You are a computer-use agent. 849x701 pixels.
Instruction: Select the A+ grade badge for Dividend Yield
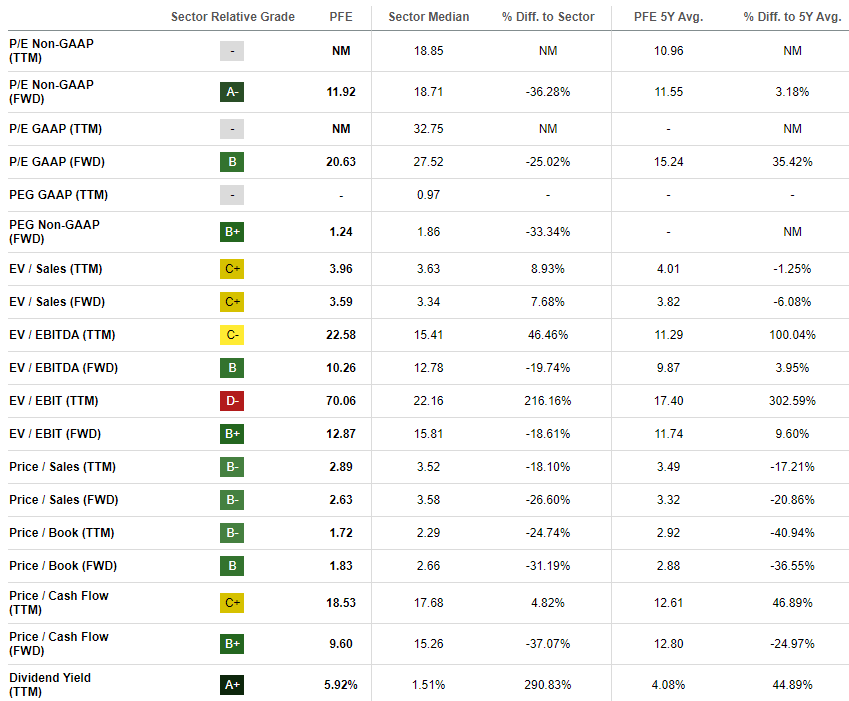pyautogui.click(x=232, y=685)
